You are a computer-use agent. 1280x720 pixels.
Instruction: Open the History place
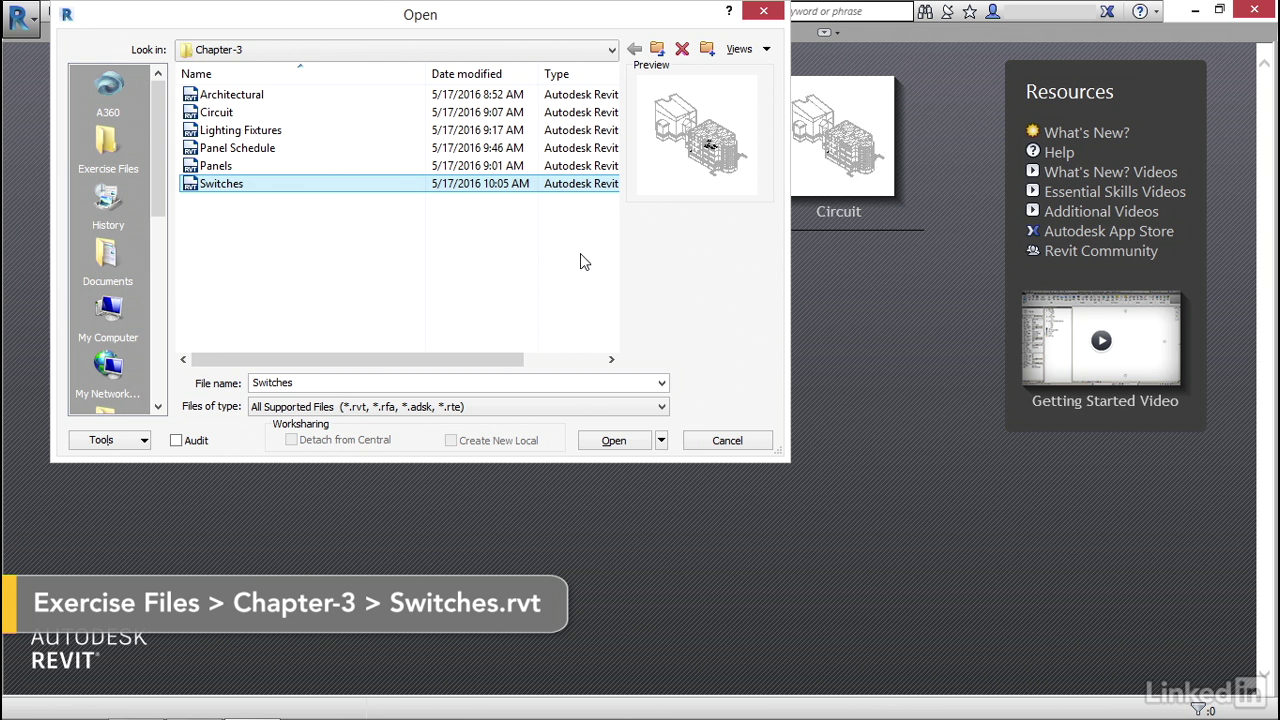click(x=108, y=207)
